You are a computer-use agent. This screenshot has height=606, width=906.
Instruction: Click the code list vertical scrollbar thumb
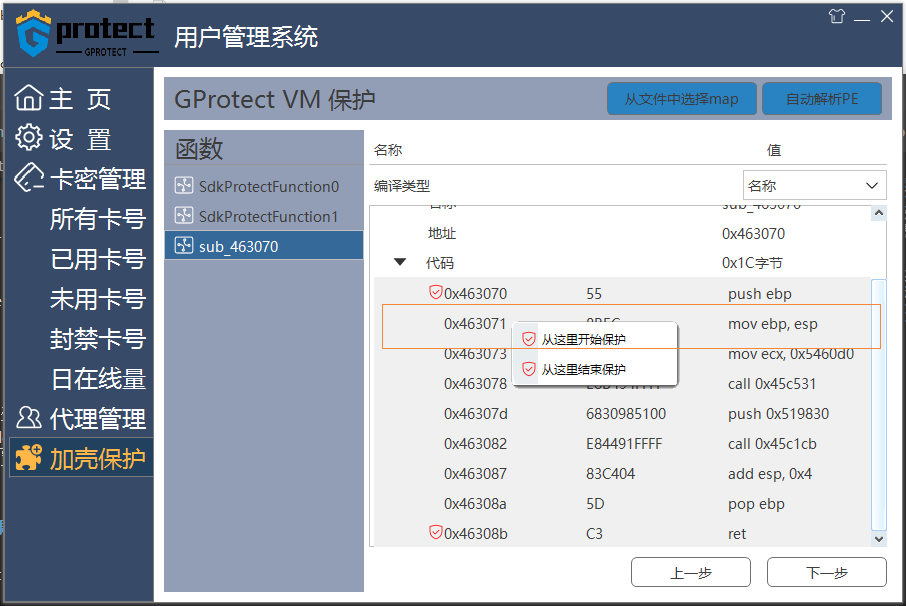[x=879, y=404]
